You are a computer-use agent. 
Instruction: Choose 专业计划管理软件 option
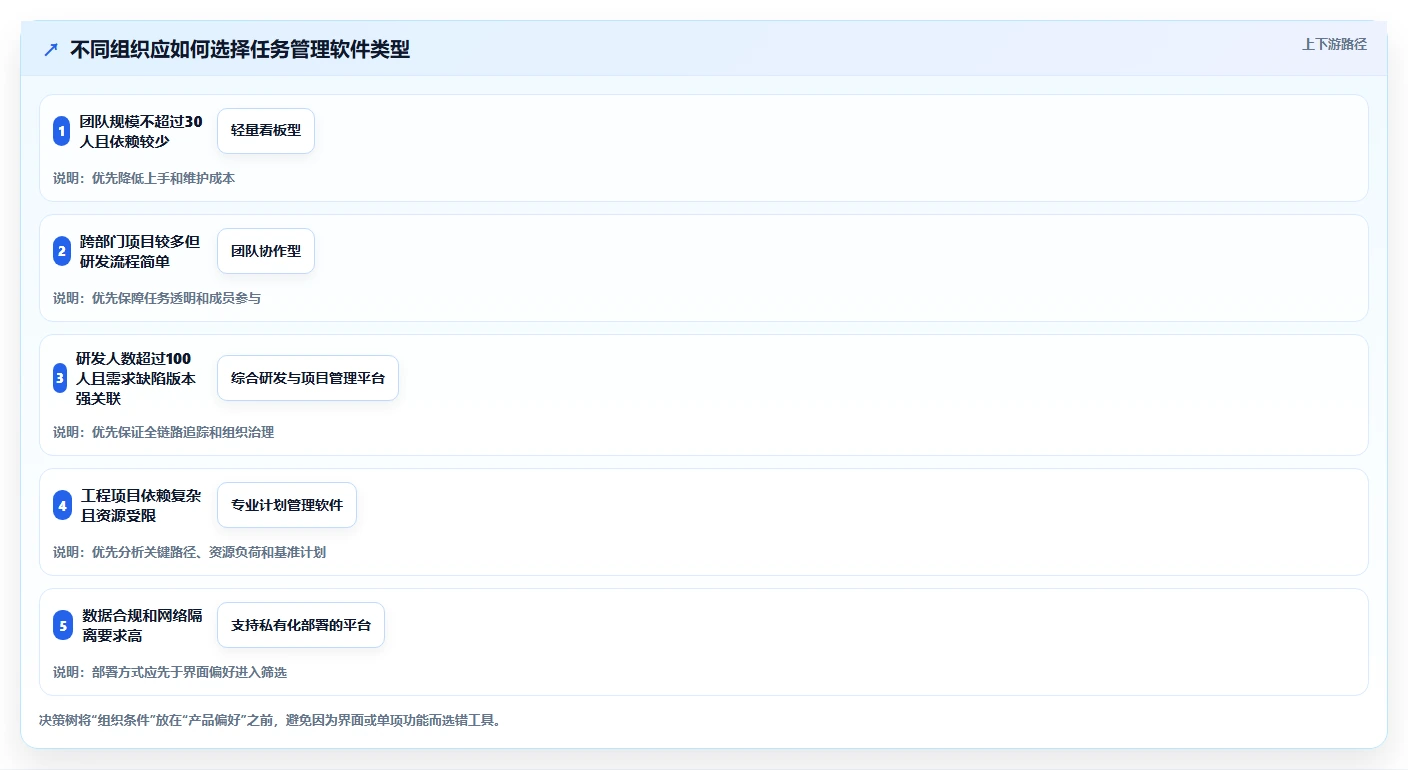coord(287,505)
